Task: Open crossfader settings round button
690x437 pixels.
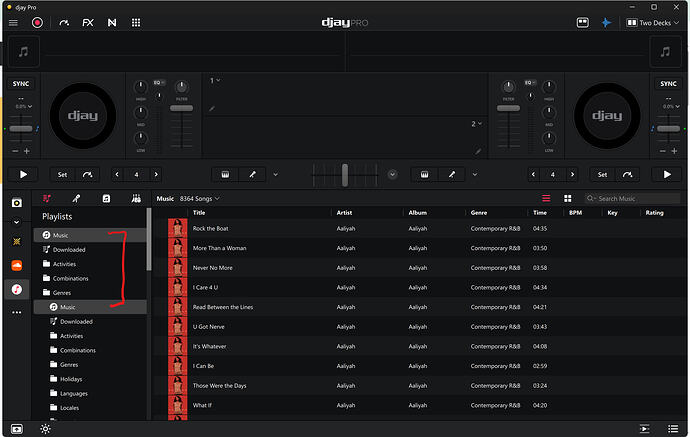Action: click(x=393, y=175)
